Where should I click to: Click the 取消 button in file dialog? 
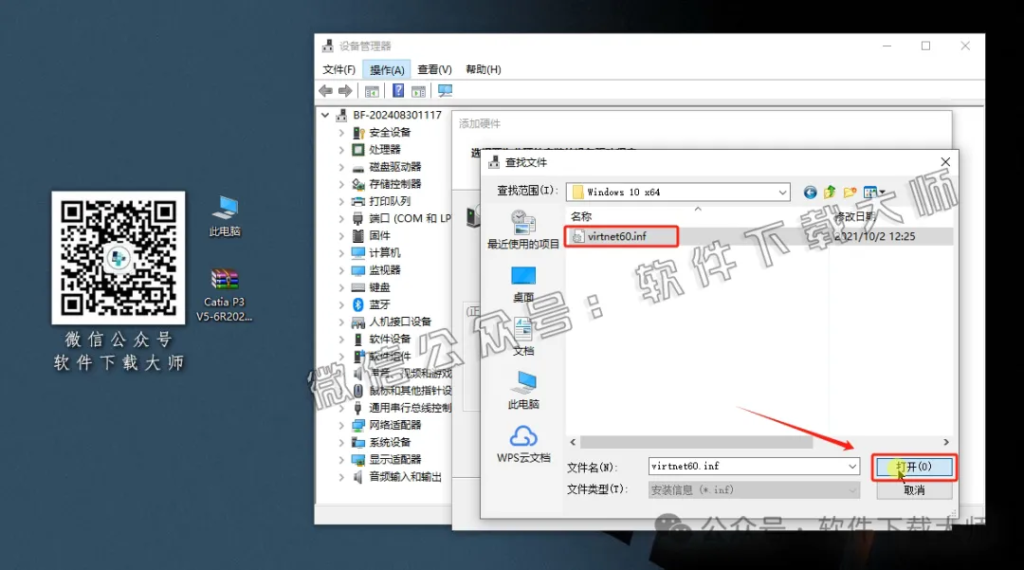tap(914, 490)
